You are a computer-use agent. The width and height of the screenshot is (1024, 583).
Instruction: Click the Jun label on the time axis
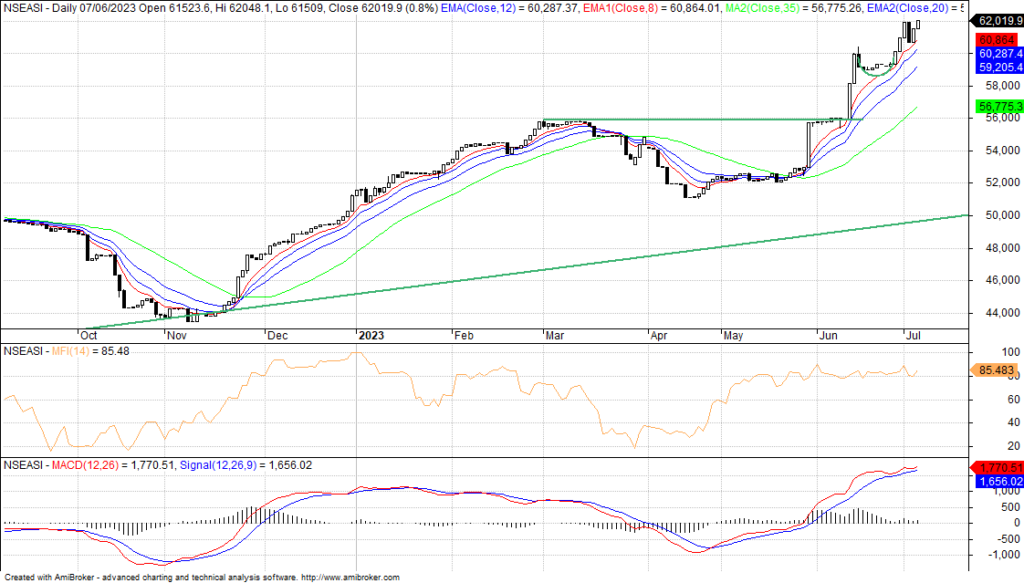click(x=826, y=337)
